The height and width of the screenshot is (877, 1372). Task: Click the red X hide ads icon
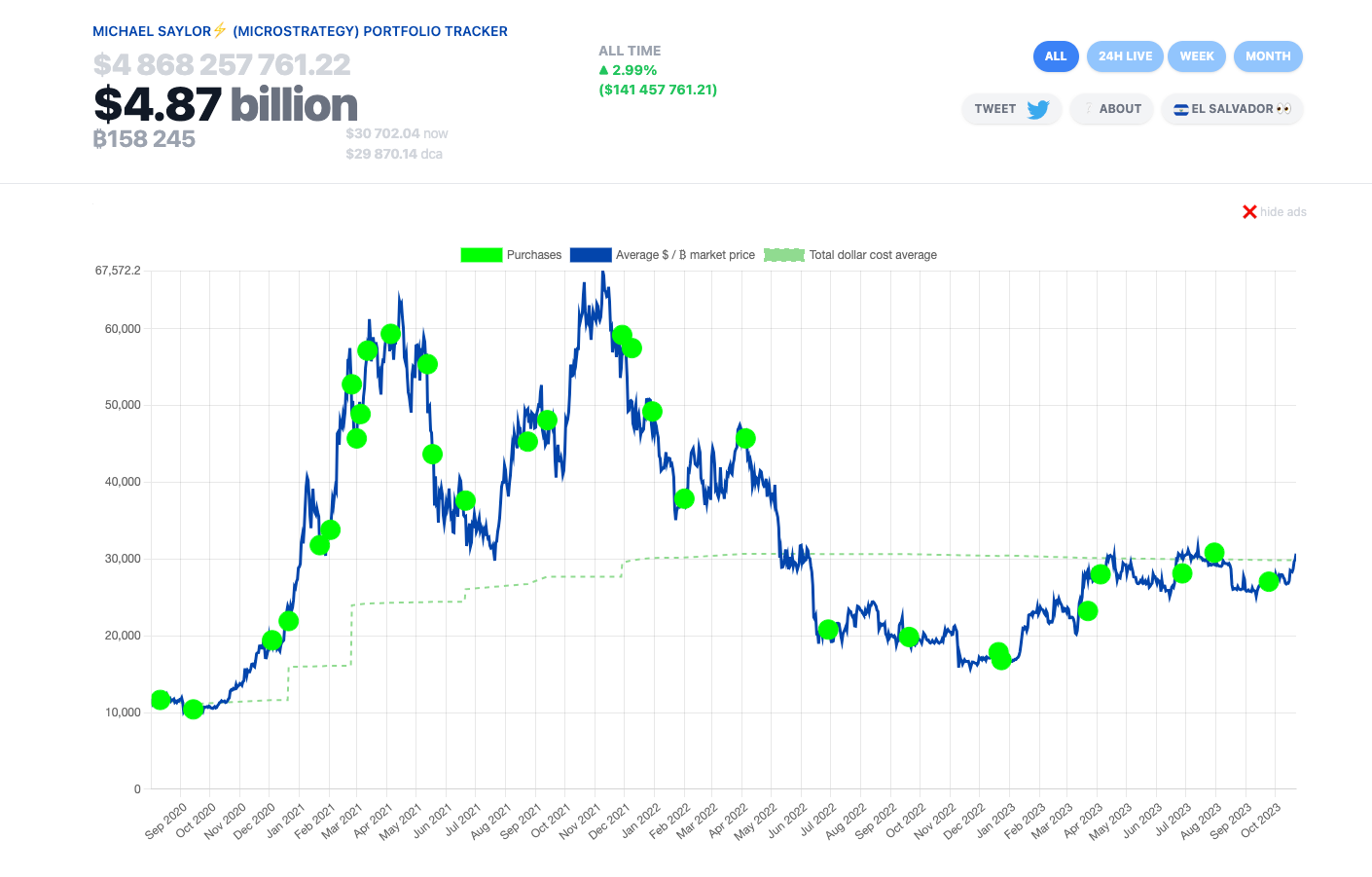(1249, 212)
